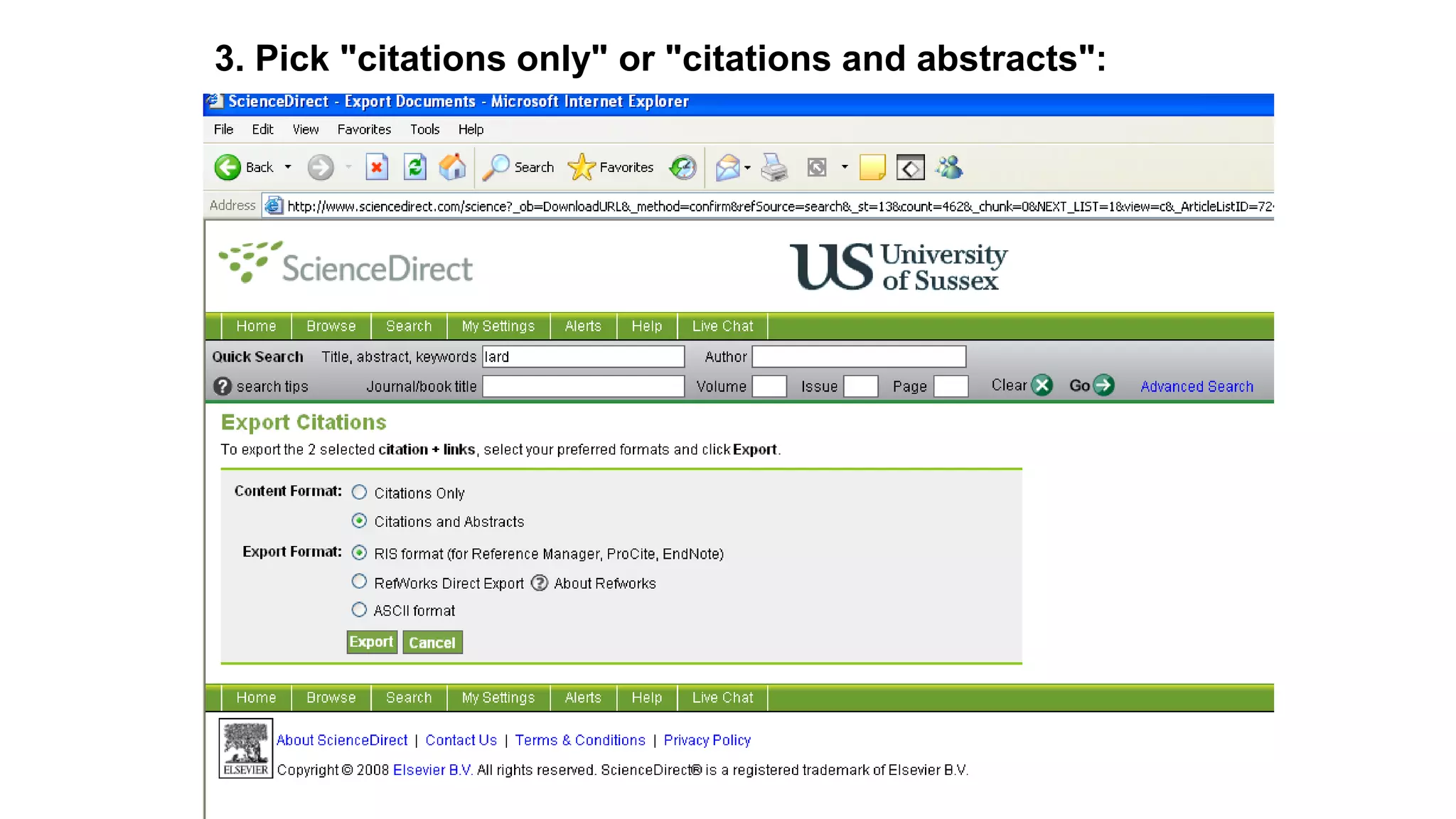
Task: Print the page with printer icon
Action: point(774,167)
